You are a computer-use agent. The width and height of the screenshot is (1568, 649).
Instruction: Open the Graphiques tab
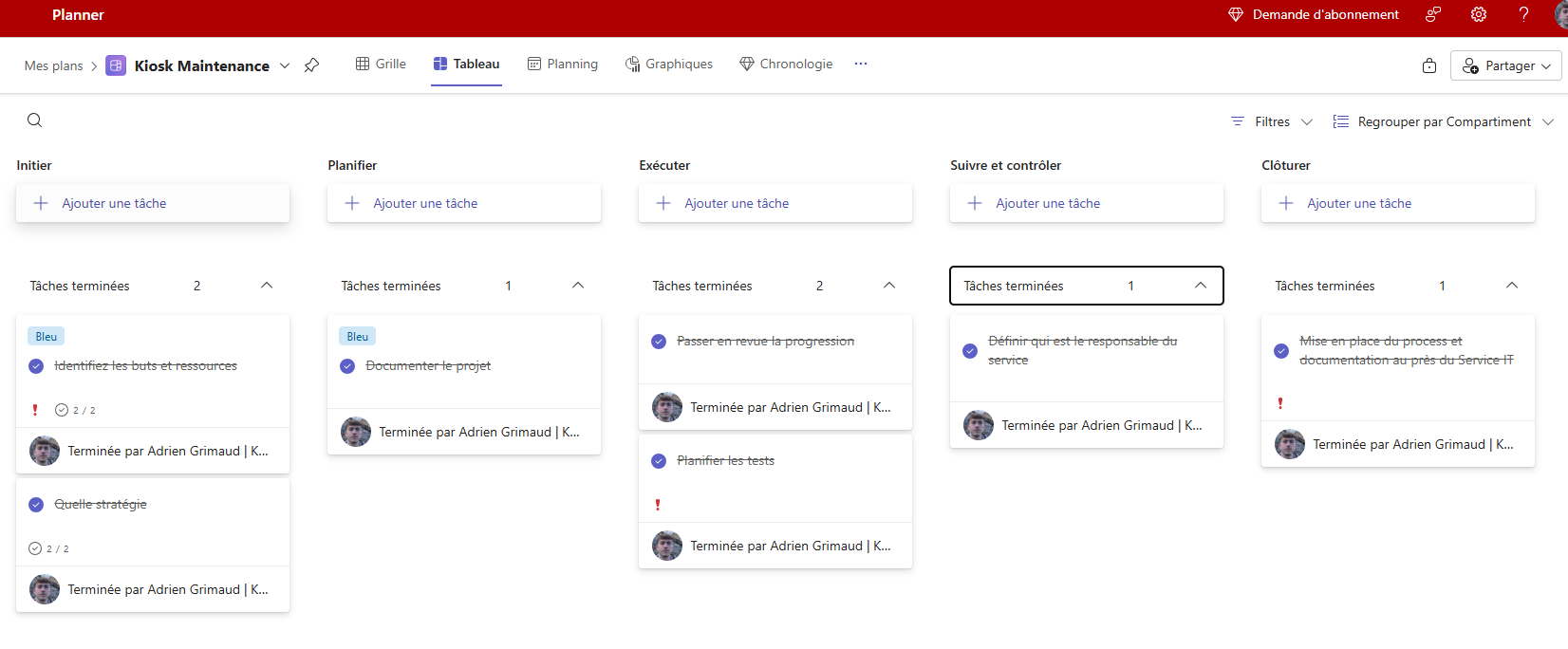coord(669,64)
